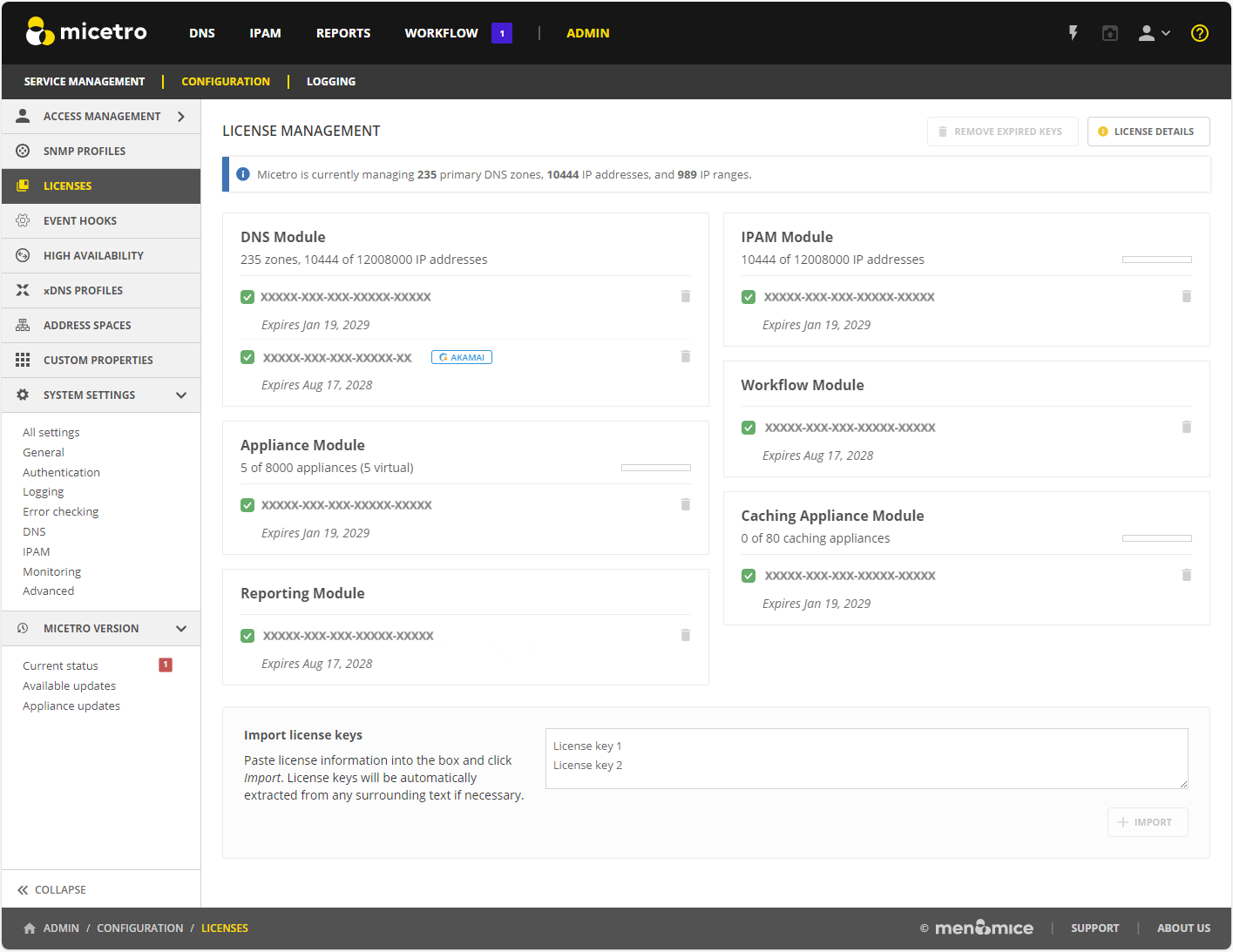
Task: Open the Available updates link
Action: pyautogui.click(x=69, y=686)
